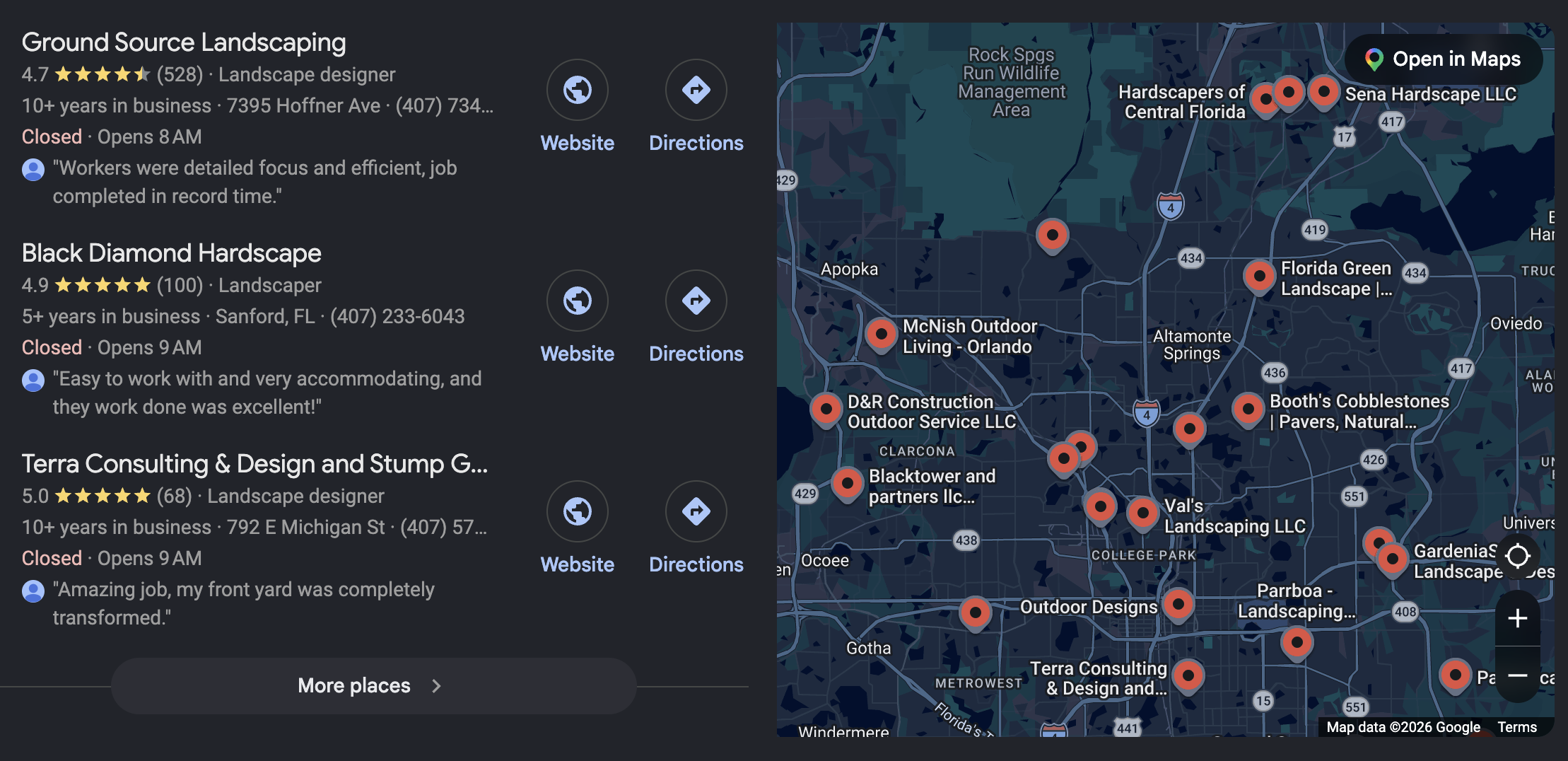The image size is (1568, 761).
Task: Zoom in on the map
Action: click(1517, 618)
